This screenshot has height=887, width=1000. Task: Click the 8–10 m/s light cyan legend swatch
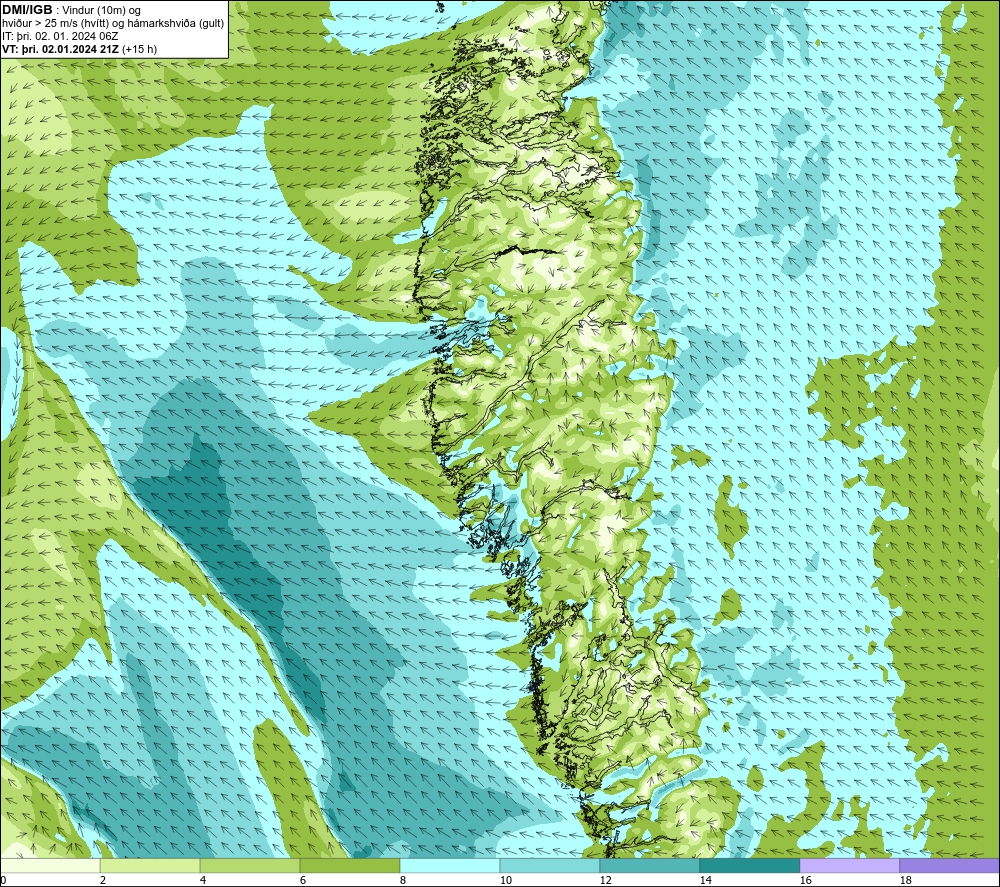450,865
